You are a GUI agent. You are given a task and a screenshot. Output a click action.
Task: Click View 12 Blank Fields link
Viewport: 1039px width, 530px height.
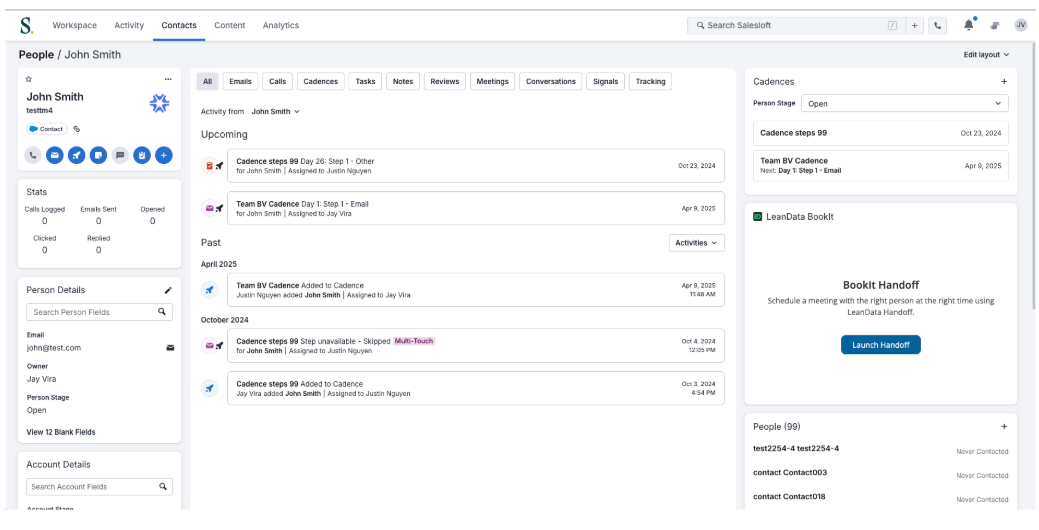[61, 432]
